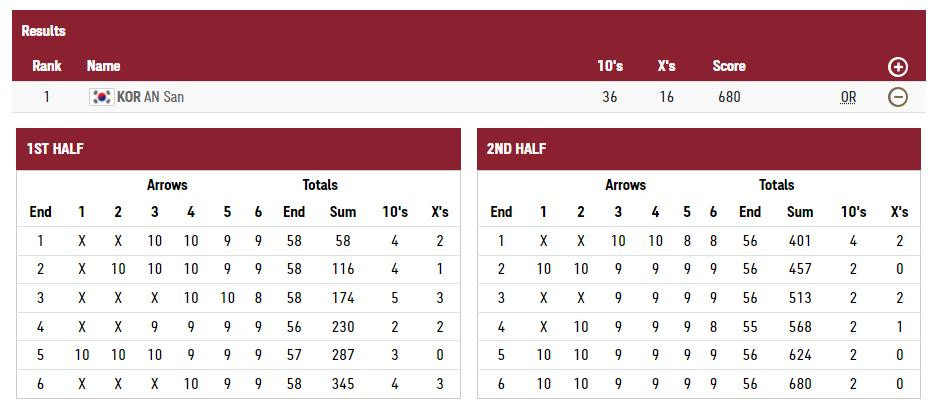
Task: Click the OR record abbreviation
Action: click(x=848, y=97)
